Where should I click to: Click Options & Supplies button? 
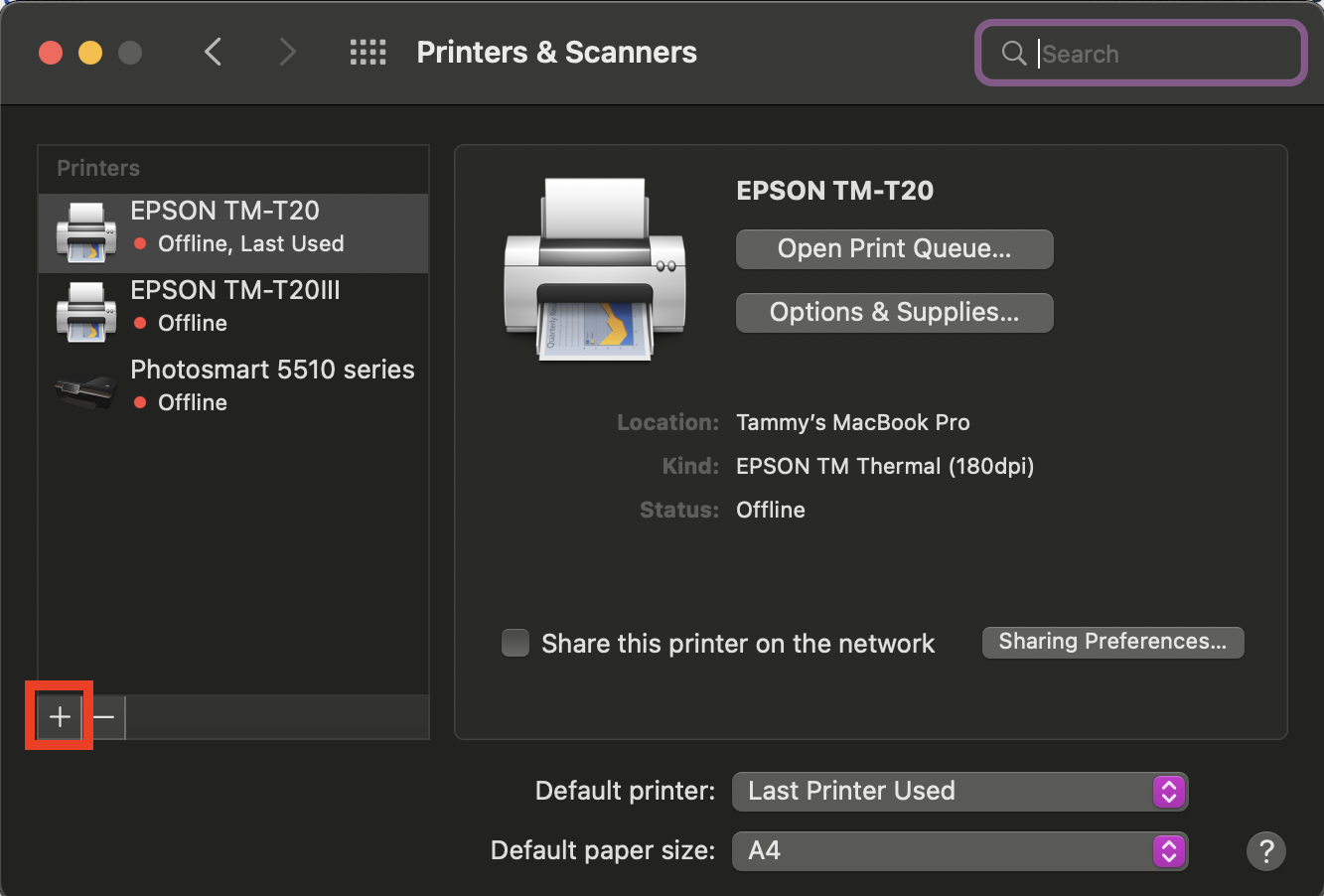[x=894, y=313]
